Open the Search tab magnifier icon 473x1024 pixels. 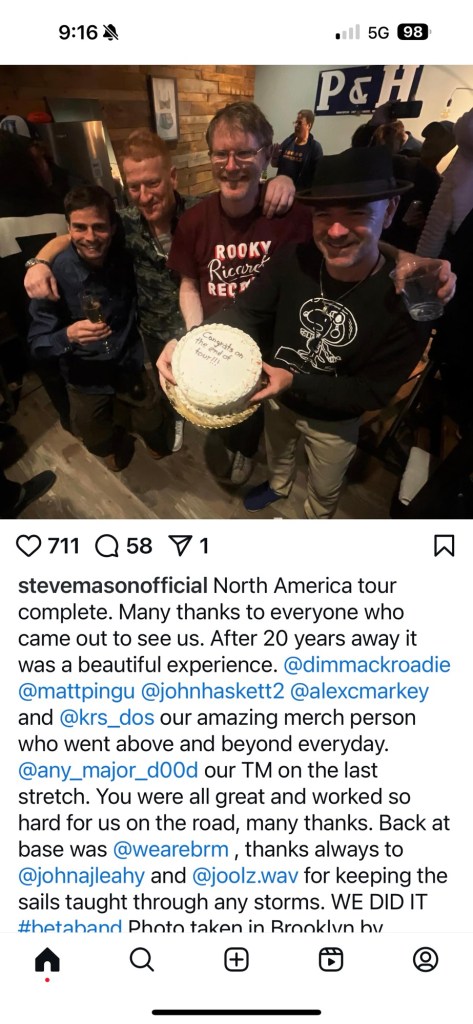[x=142, y=959]
